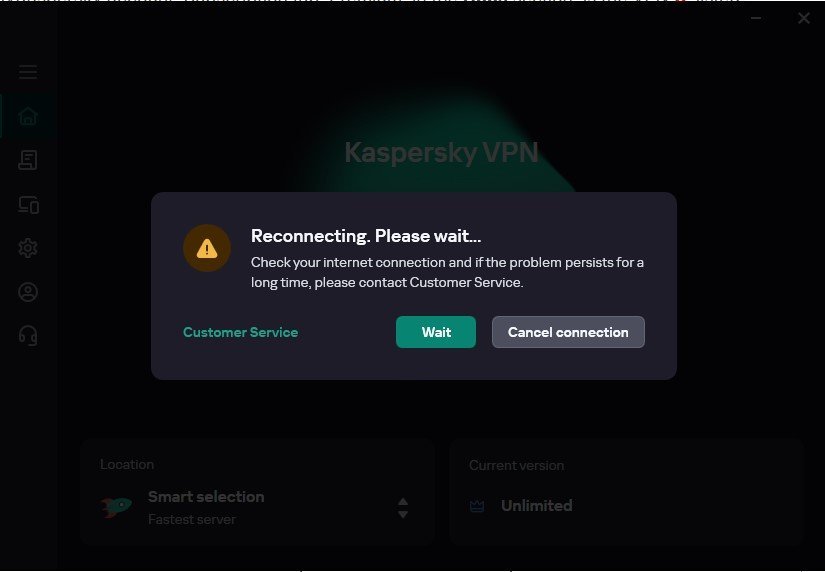
Task: Click the yellow warning triangle icon
Action: [x=207, y=248]
